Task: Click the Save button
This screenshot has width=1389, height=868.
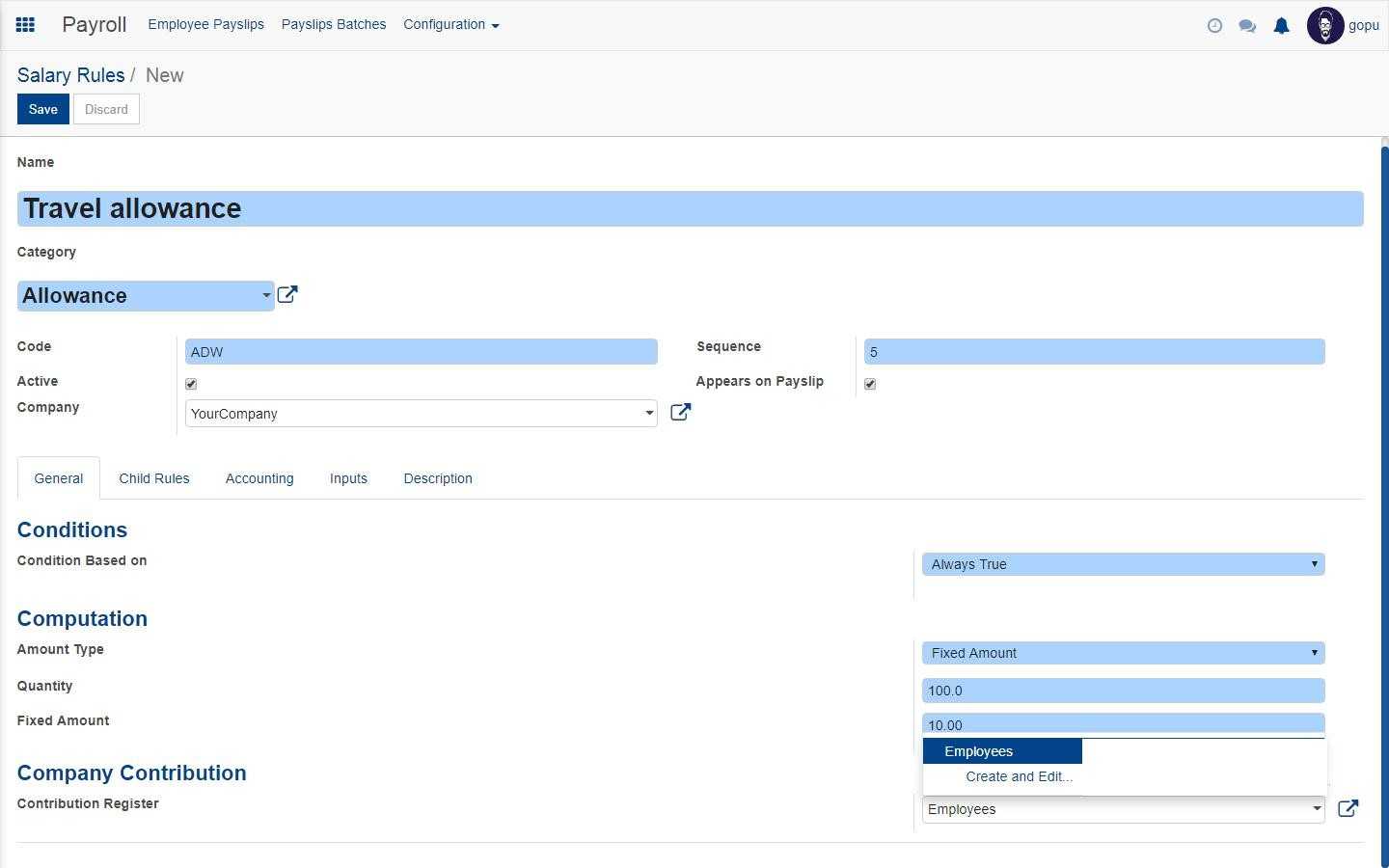Action: pyautogui.click(x=42, y=109)
